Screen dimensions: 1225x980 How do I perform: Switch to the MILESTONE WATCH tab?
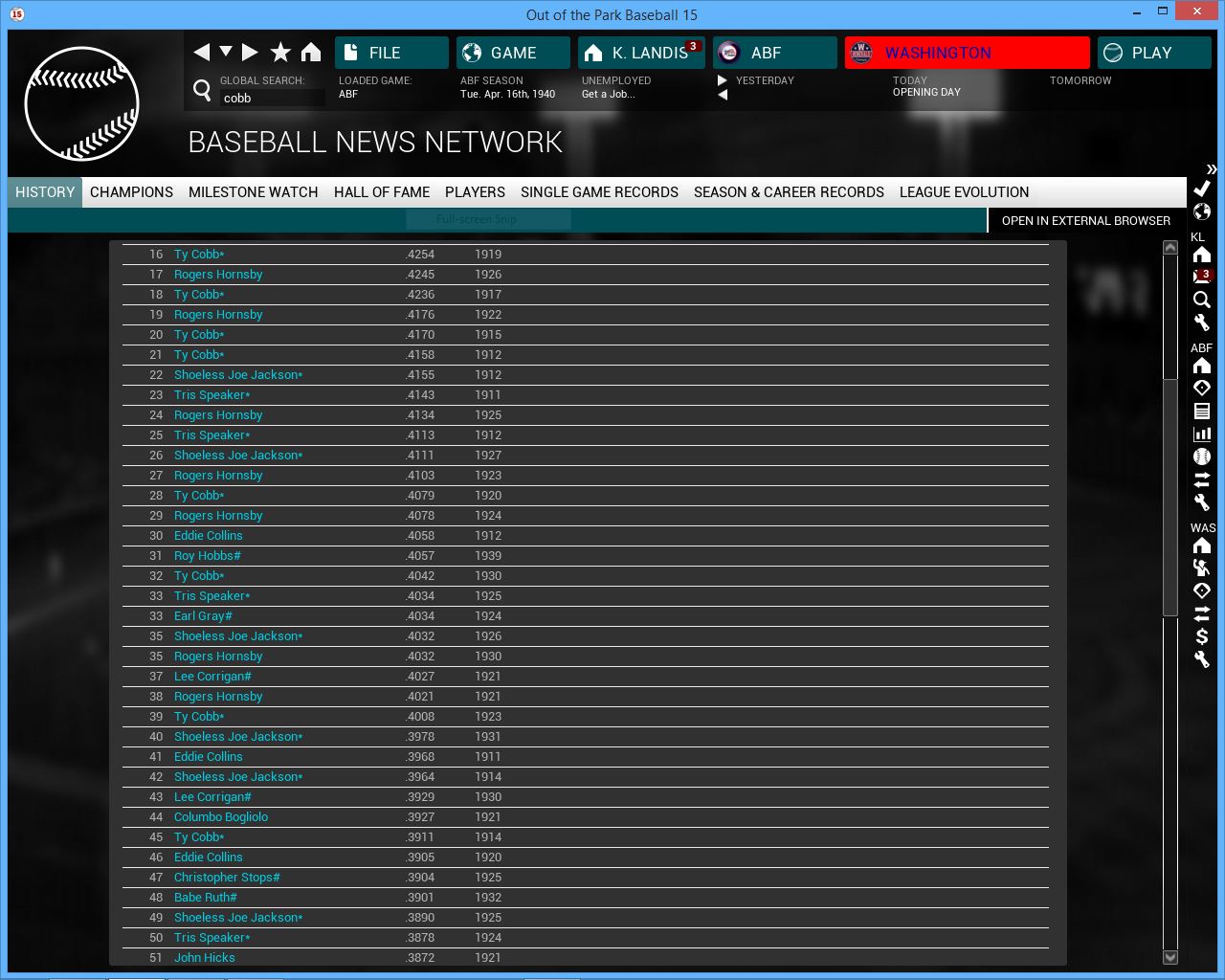pos(253,191)
